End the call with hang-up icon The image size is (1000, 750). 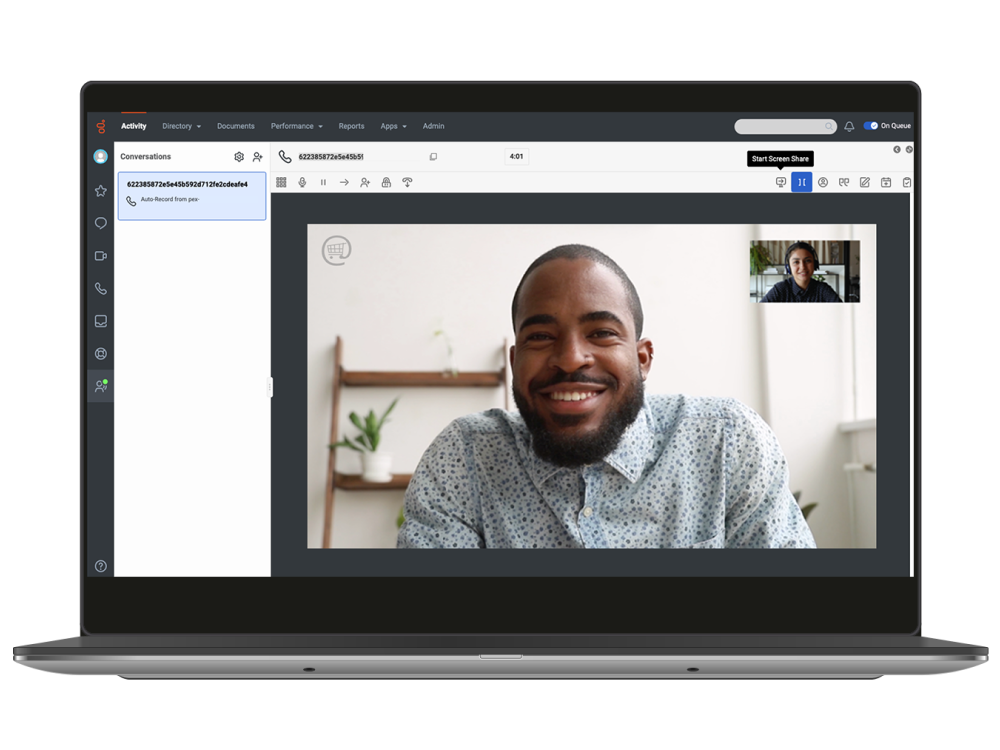point(407,183)
